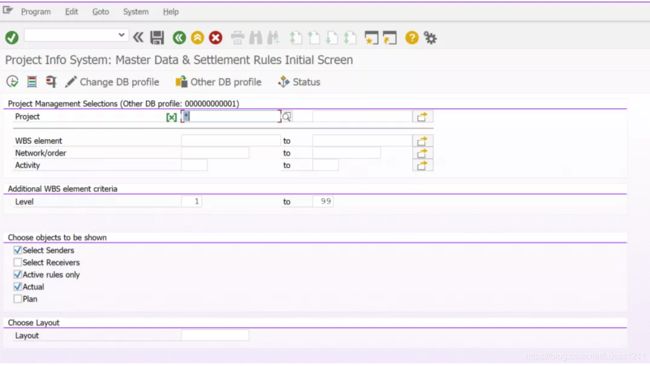Click the red Cancel icon

[216, 38]
